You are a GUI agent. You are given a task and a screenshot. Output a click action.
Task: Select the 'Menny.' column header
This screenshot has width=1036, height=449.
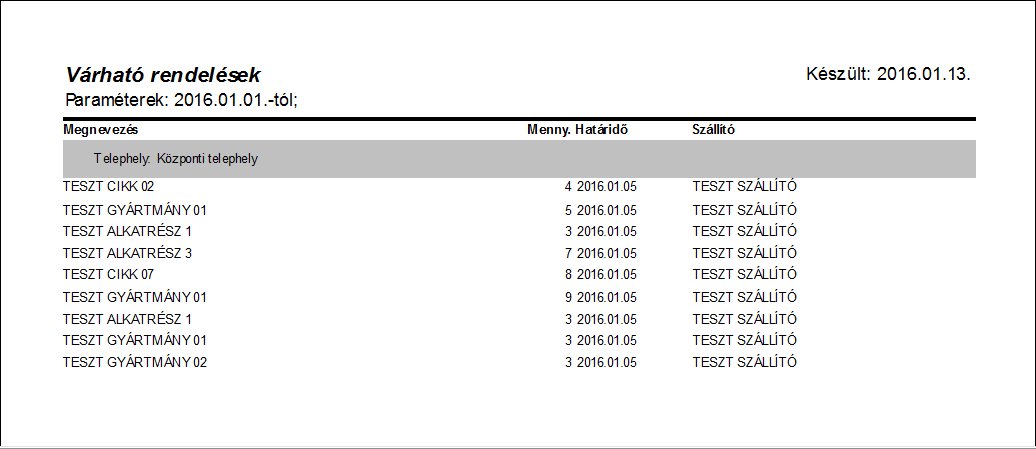[549, 130]
